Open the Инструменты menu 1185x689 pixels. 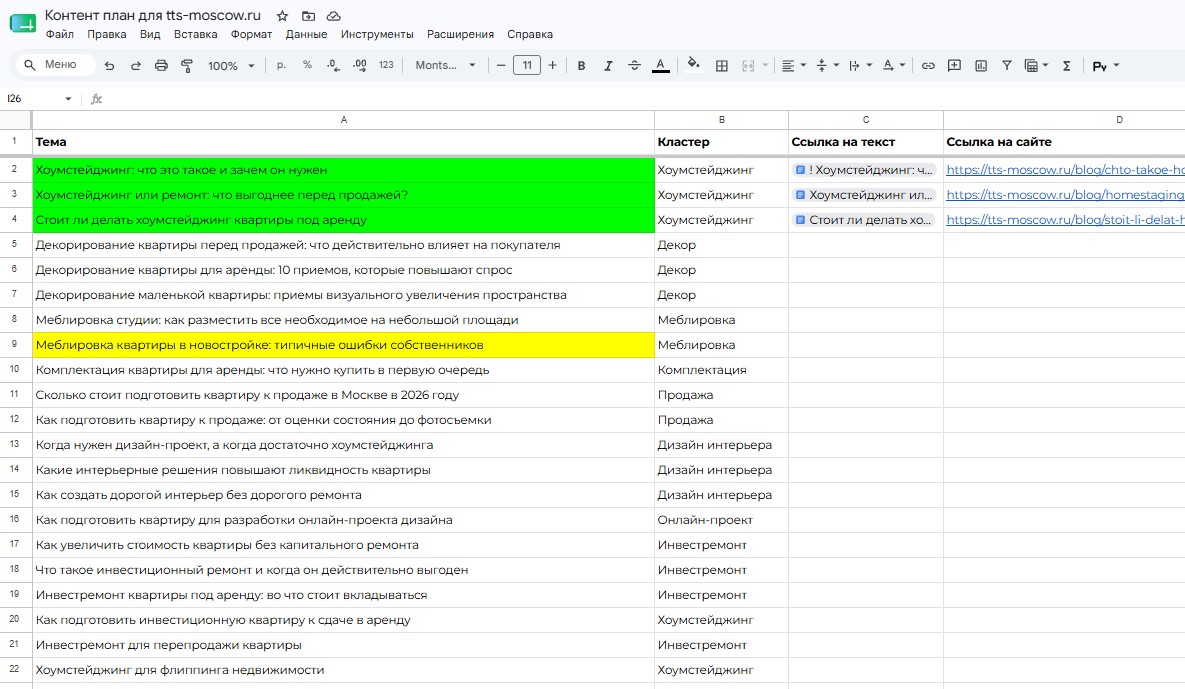pyautogui.click(x=377, y=34)
